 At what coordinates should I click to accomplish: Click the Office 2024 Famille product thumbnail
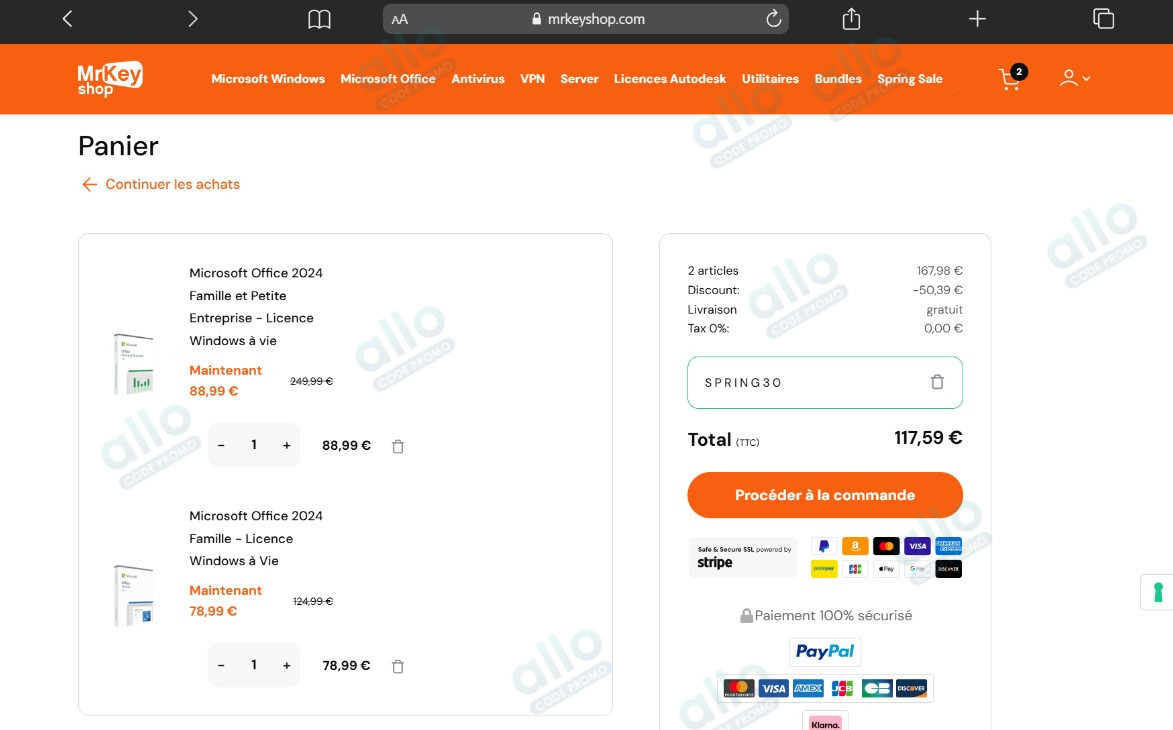133,595
